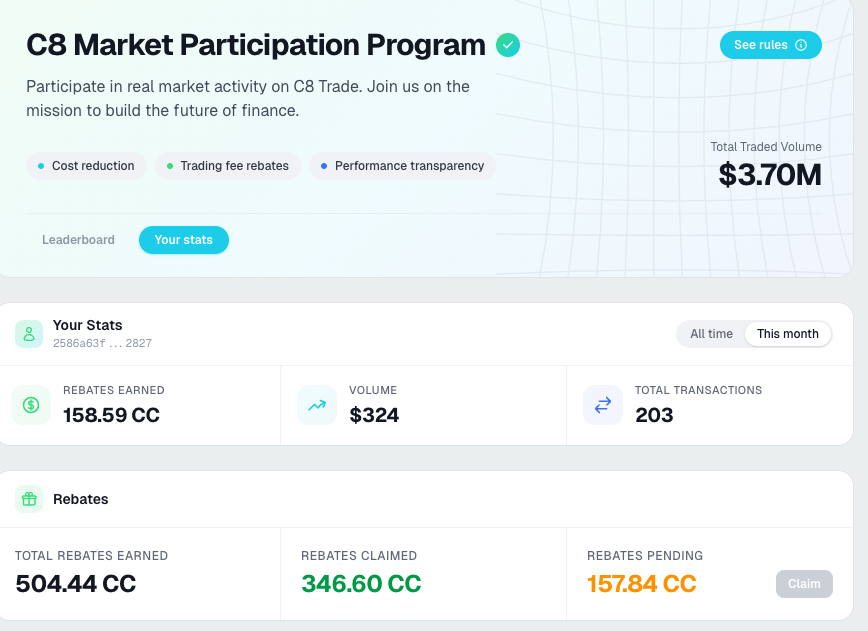Select the All time filter
Viewport: 868px width, 631px height.
(x=711, y=334)
